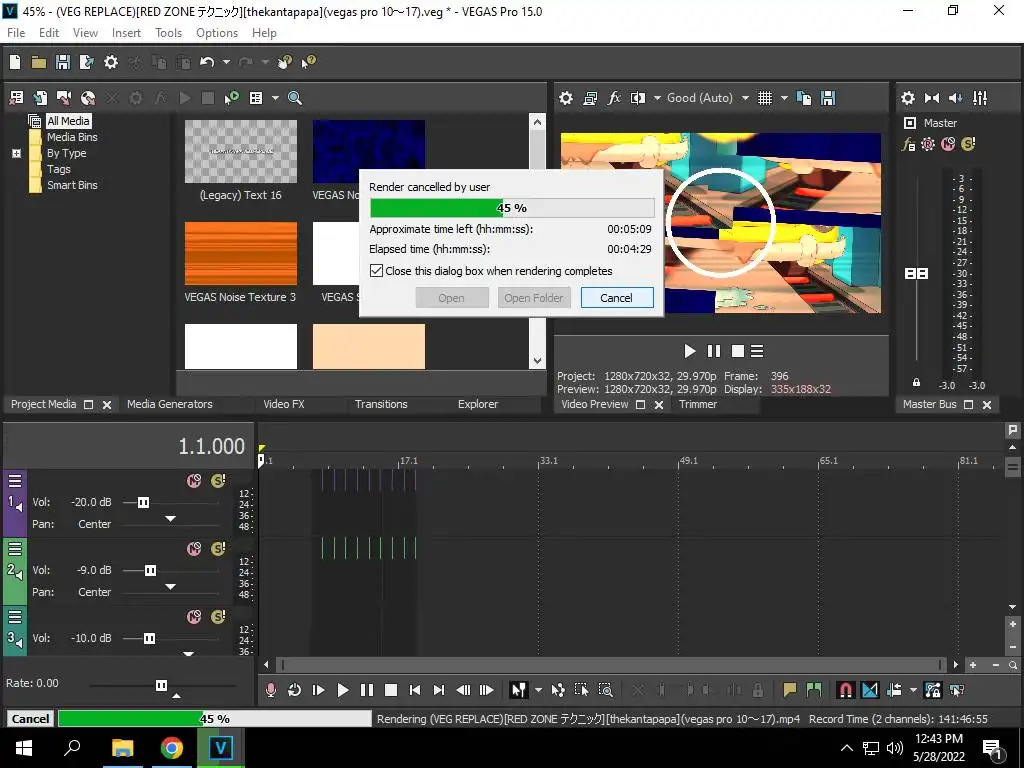
Task: Click the playback Rate slider handle
Action: tap(161, 685)
